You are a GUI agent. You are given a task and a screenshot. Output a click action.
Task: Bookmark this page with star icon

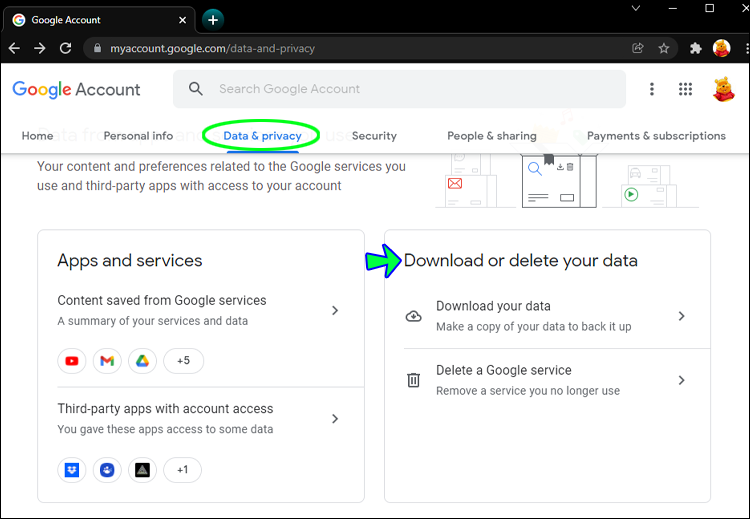tap(664, 48)
